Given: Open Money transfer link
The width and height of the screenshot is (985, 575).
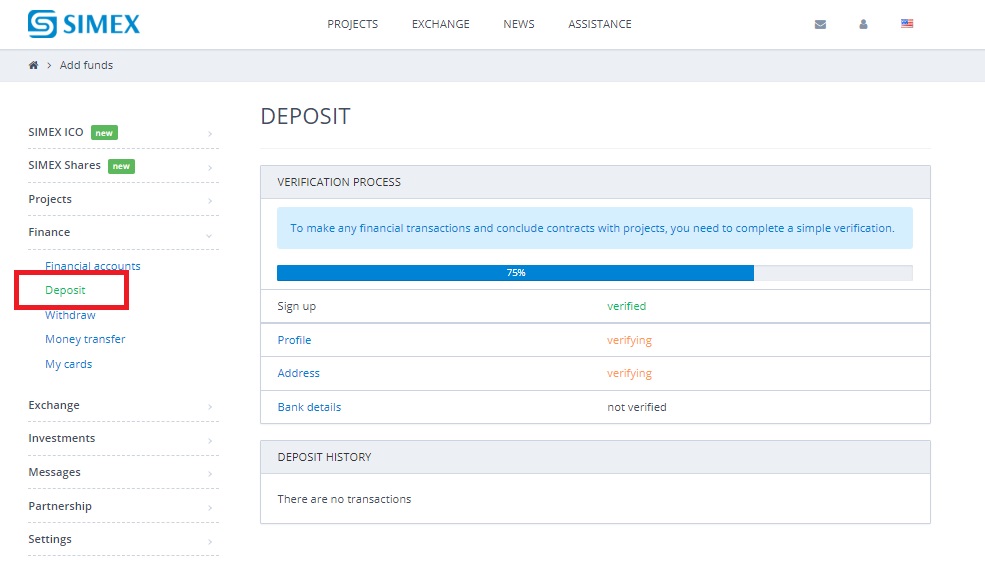Looking at the screenshot, I should (x=85, y=339).
